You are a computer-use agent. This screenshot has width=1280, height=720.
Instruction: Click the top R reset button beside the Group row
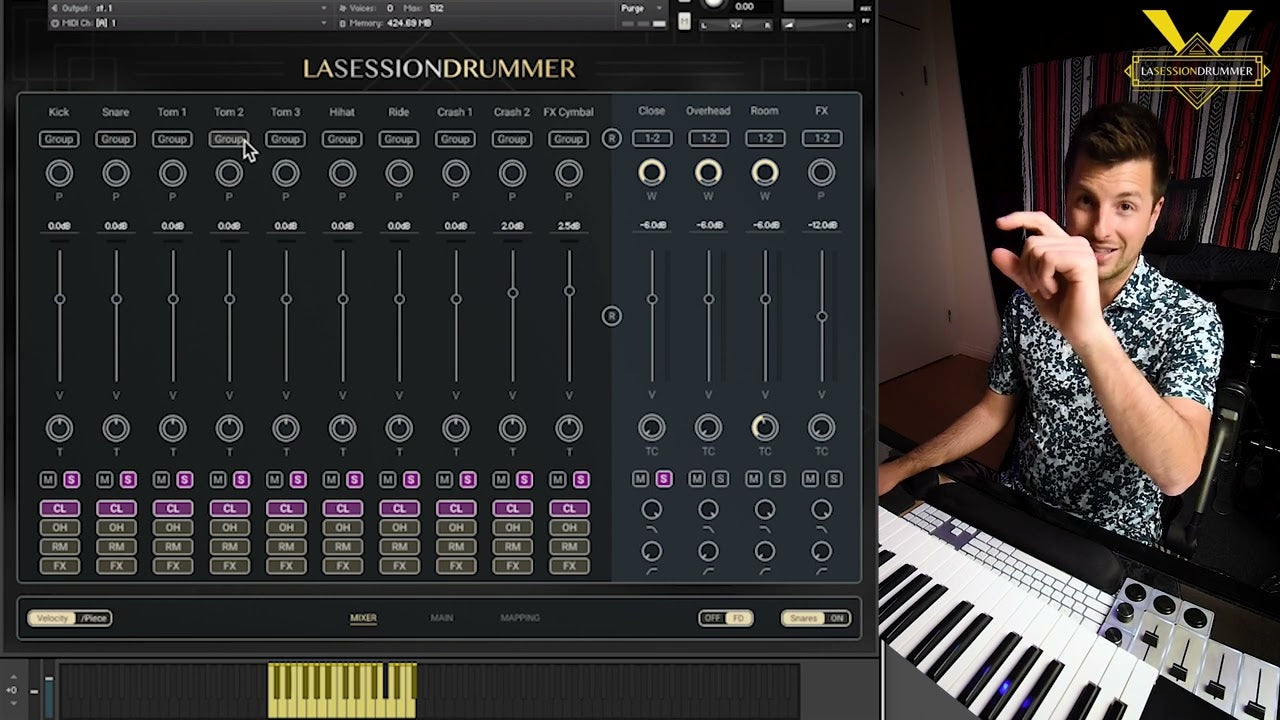[612, 139]
